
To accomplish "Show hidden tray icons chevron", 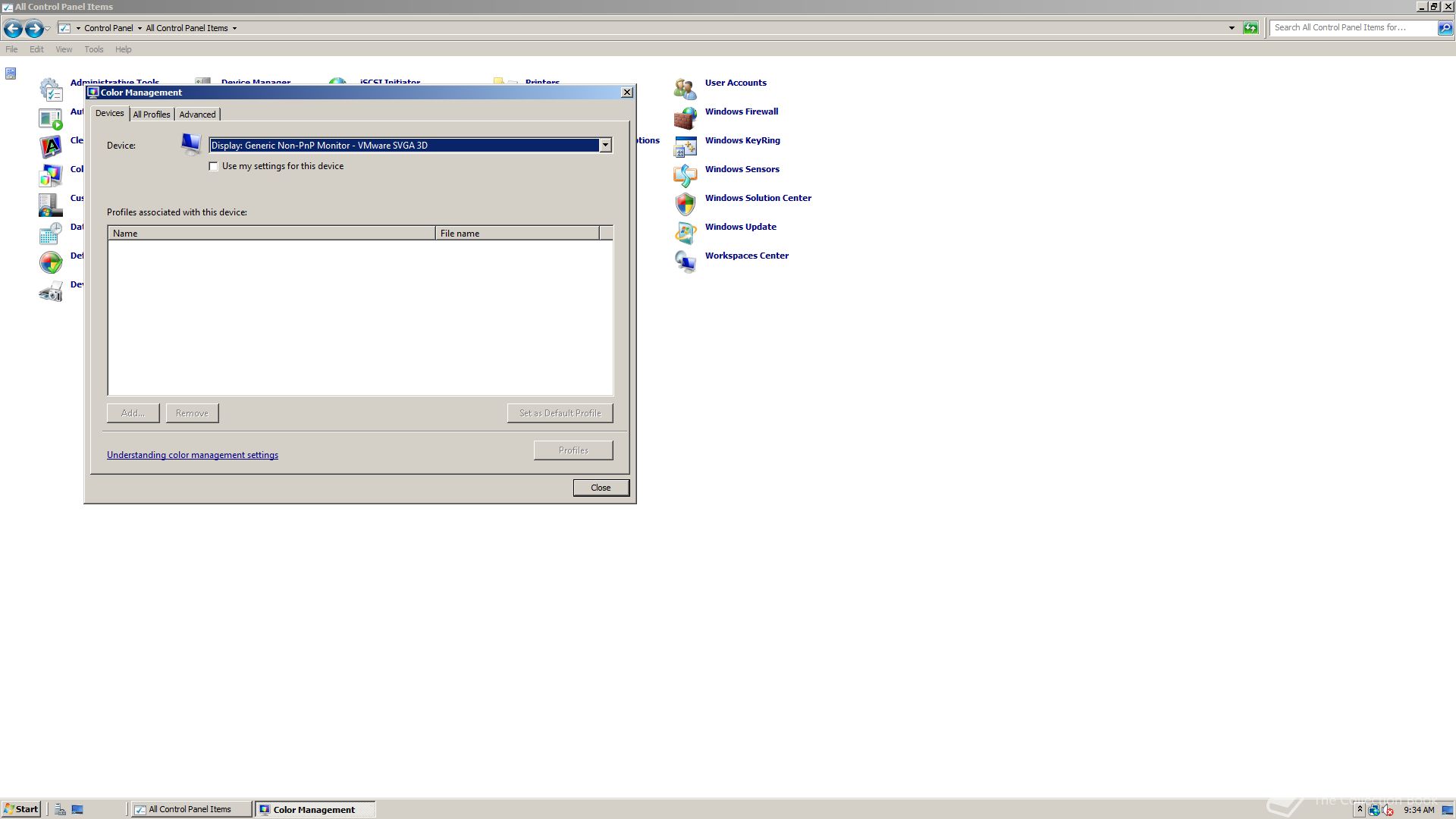I will pos(1360,810).
